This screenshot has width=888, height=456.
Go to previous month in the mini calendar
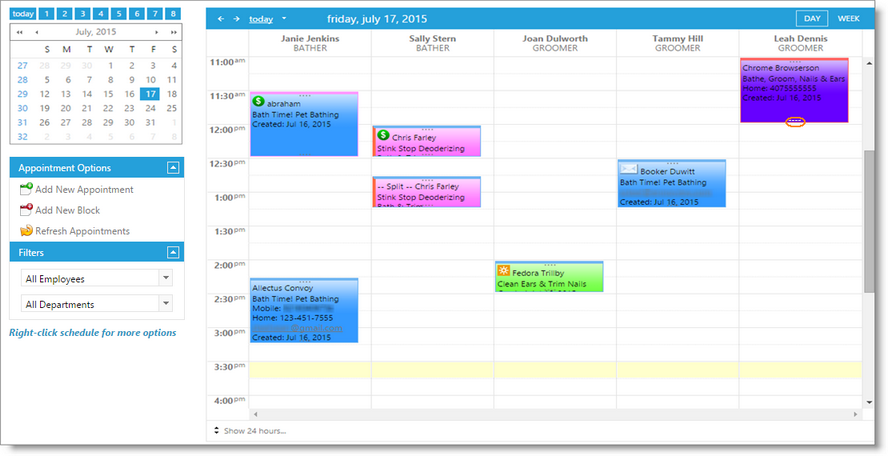[x=36, y=32]
